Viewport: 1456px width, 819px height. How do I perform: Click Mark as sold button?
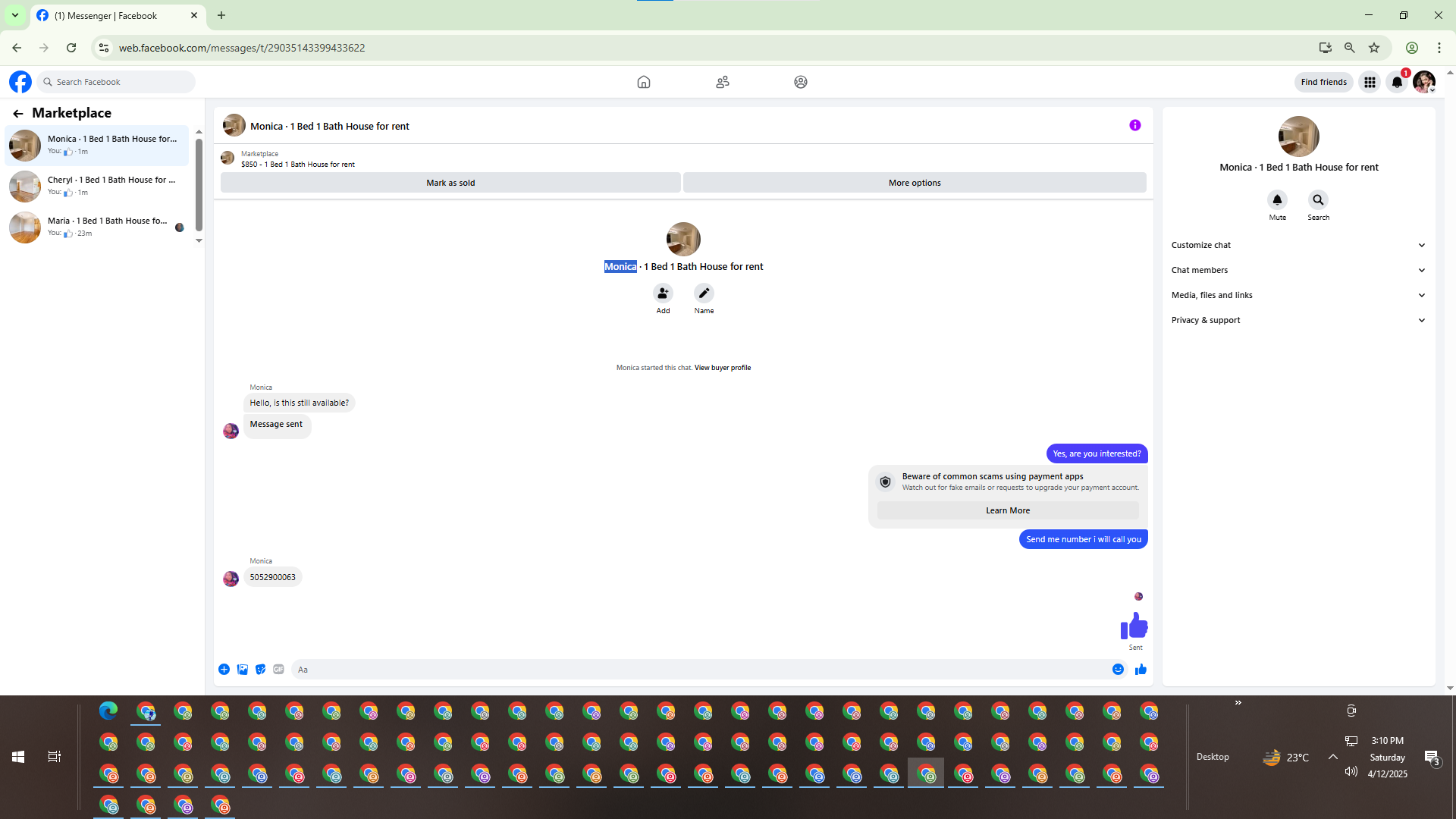[x=450, y=183]
